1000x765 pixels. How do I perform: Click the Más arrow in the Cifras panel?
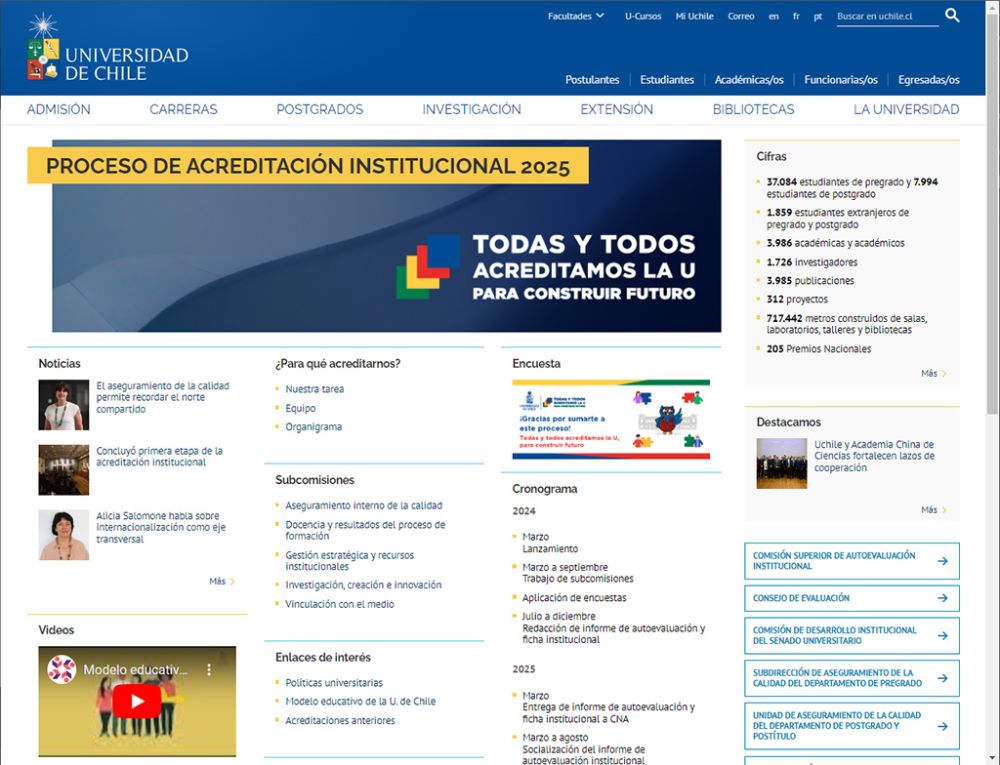[932, 372]
